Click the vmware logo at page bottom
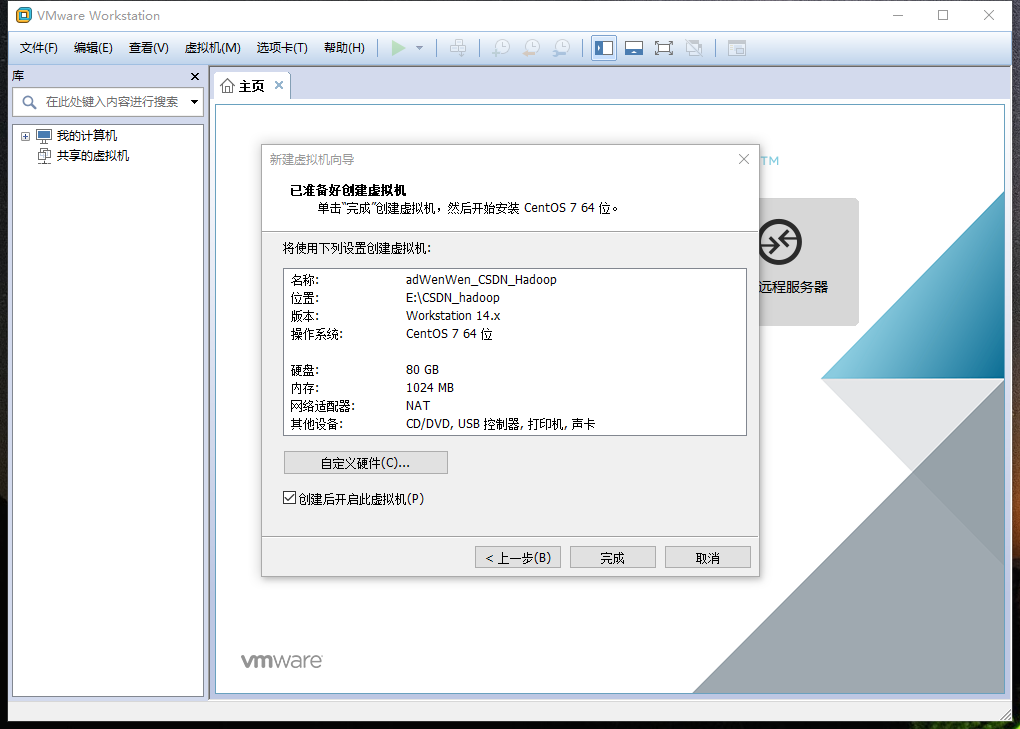 coord(282,661)
